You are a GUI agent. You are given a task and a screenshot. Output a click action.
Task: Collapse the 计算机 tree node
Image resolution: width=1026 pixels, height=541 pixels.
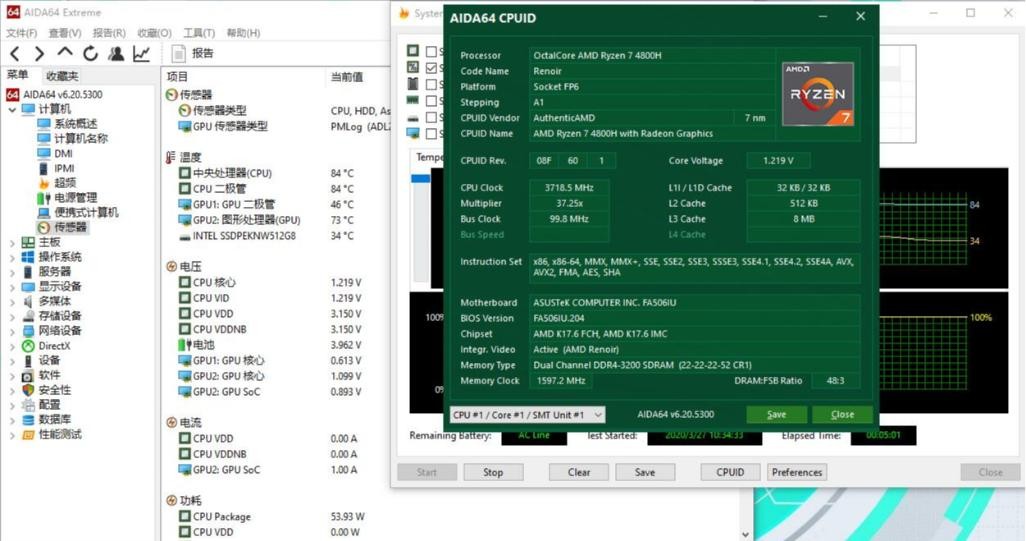12,110
